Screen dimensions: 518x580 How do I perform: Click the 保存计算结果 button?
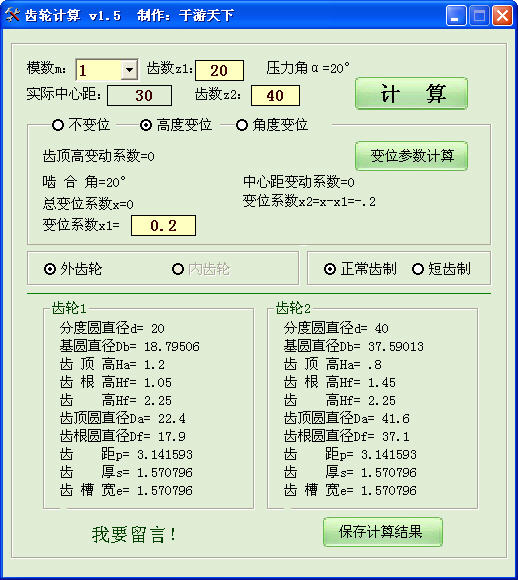[x=383, y=532]
